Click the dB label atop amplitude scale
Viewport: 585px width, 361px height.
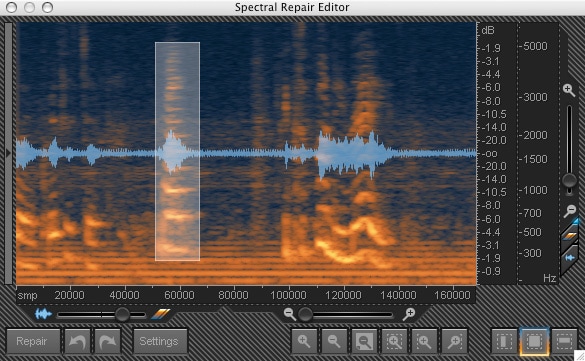(488, 30)
